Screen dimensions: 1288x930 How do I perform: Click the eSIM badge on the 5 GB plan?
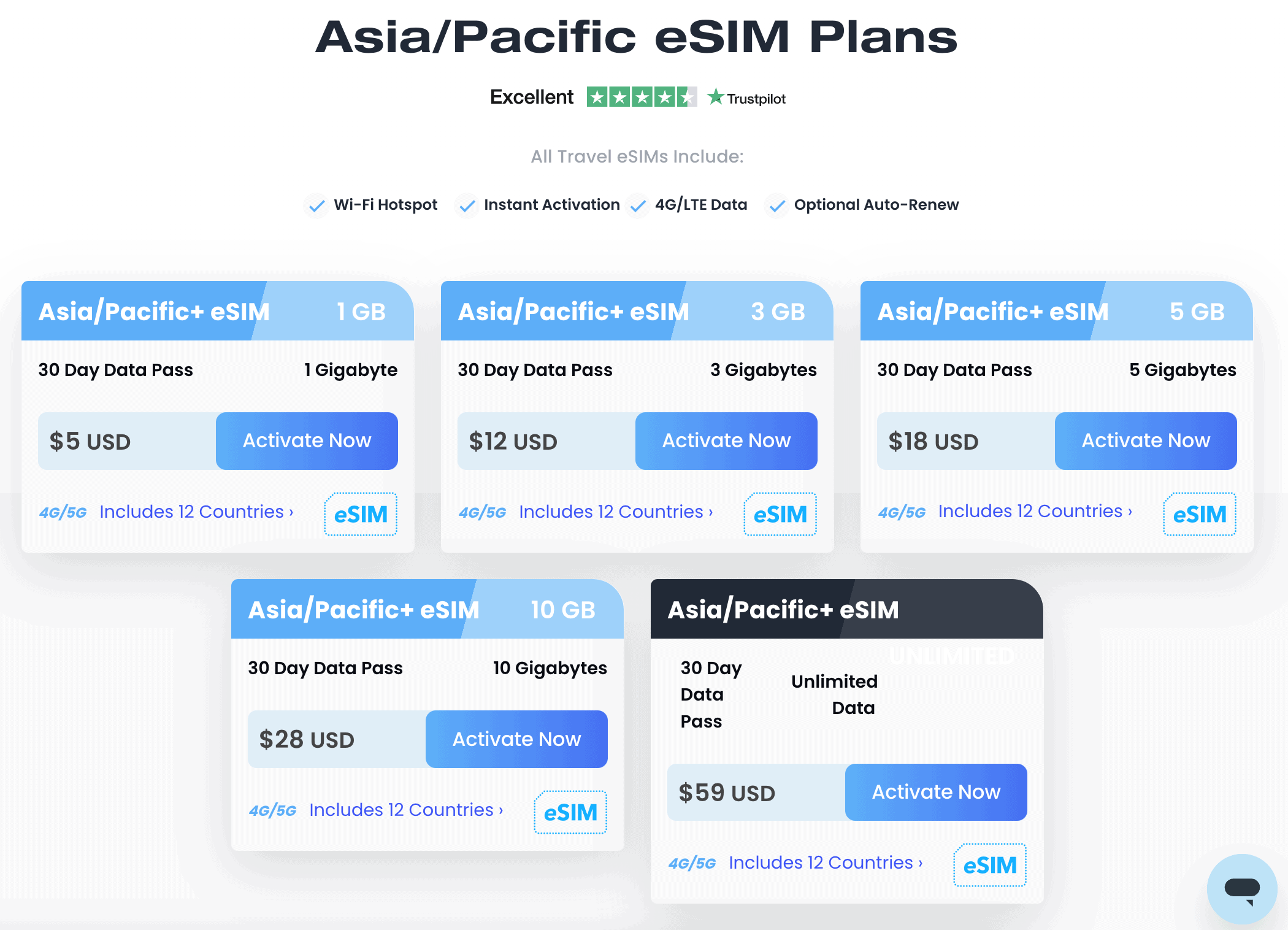coord(1199,515)
